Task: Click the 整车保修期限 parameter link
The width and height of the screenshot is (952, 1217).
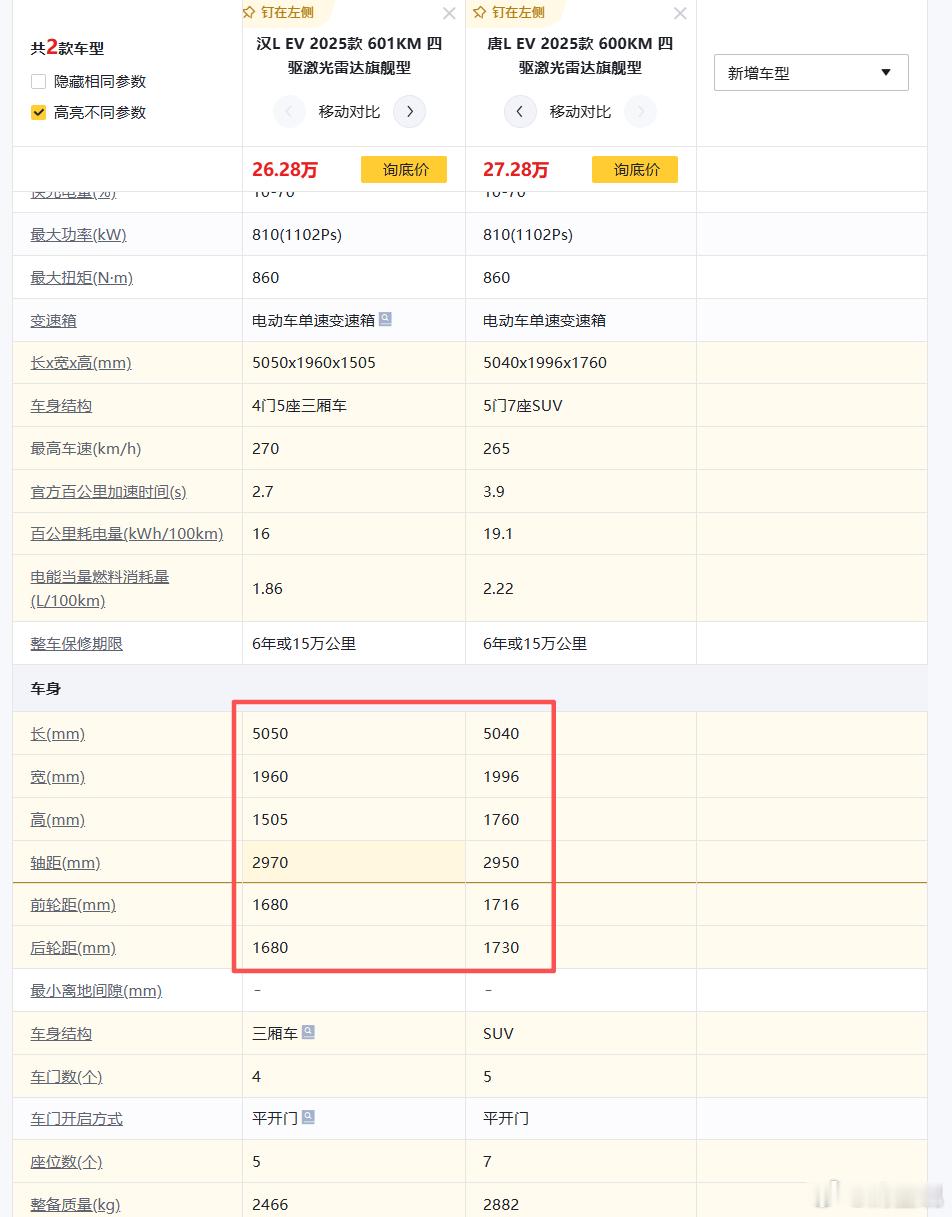Action: click(x=76, y=644)
